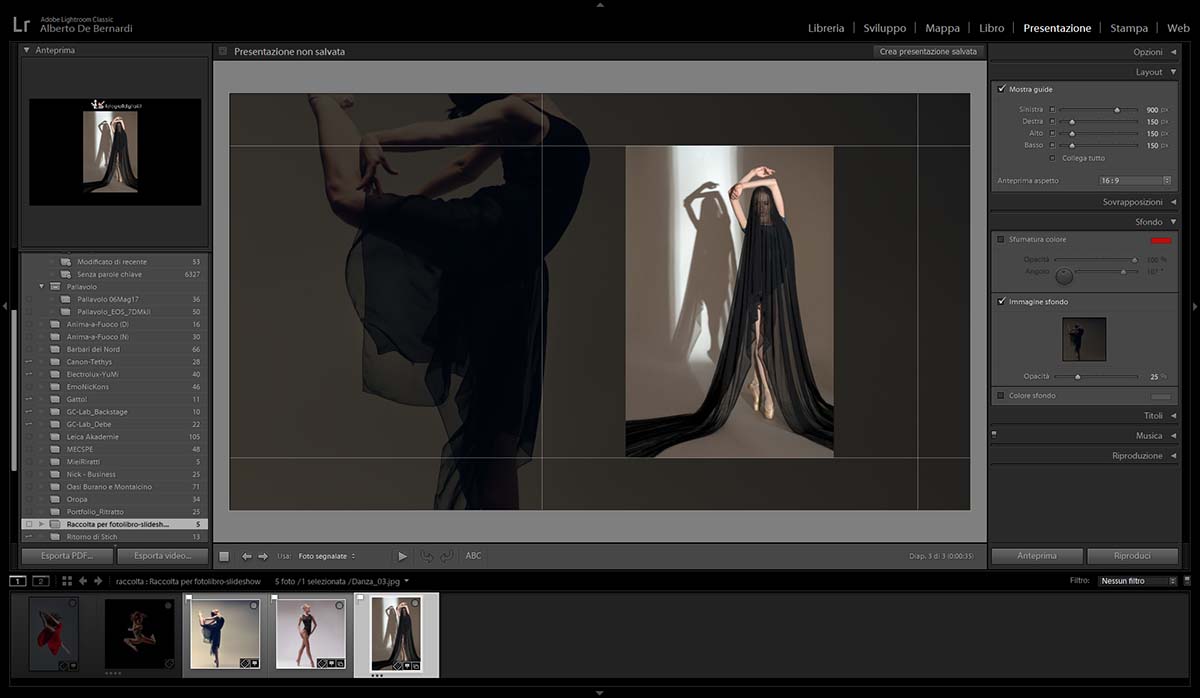Open the Nessun filtro filter dropdown
The width and height of the screenshot is (1200, 698).
1135,581
